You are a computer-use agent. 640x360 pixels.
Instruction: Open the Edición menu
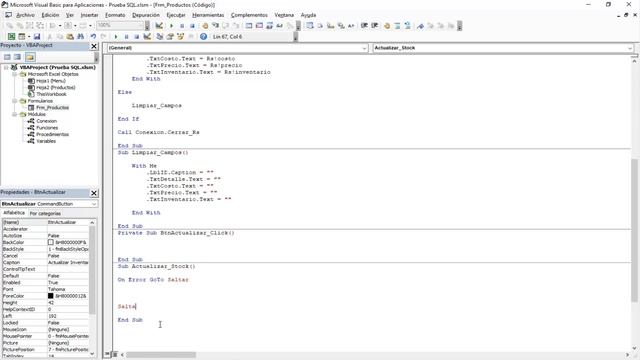pos(50,15)
